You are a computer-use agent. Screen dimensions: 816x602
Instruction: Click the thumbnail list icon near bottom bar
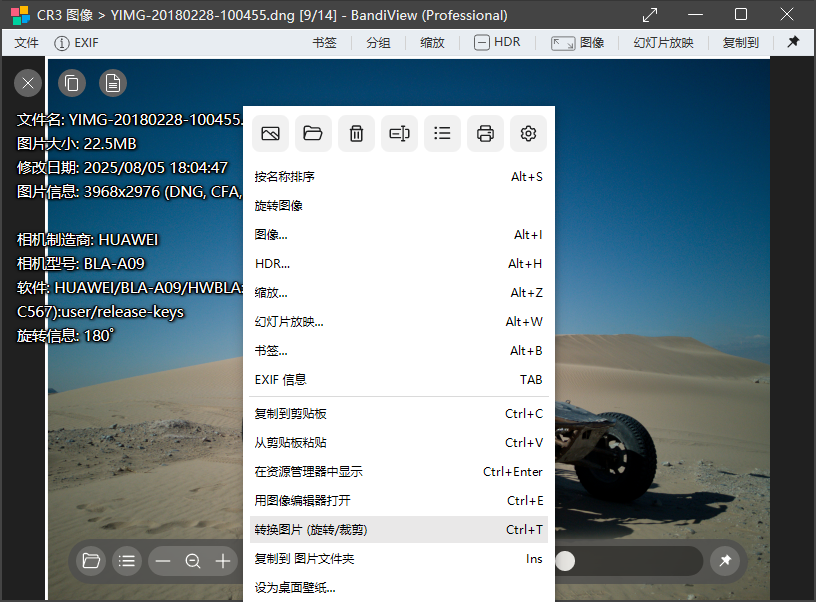(x=127, y=561)
